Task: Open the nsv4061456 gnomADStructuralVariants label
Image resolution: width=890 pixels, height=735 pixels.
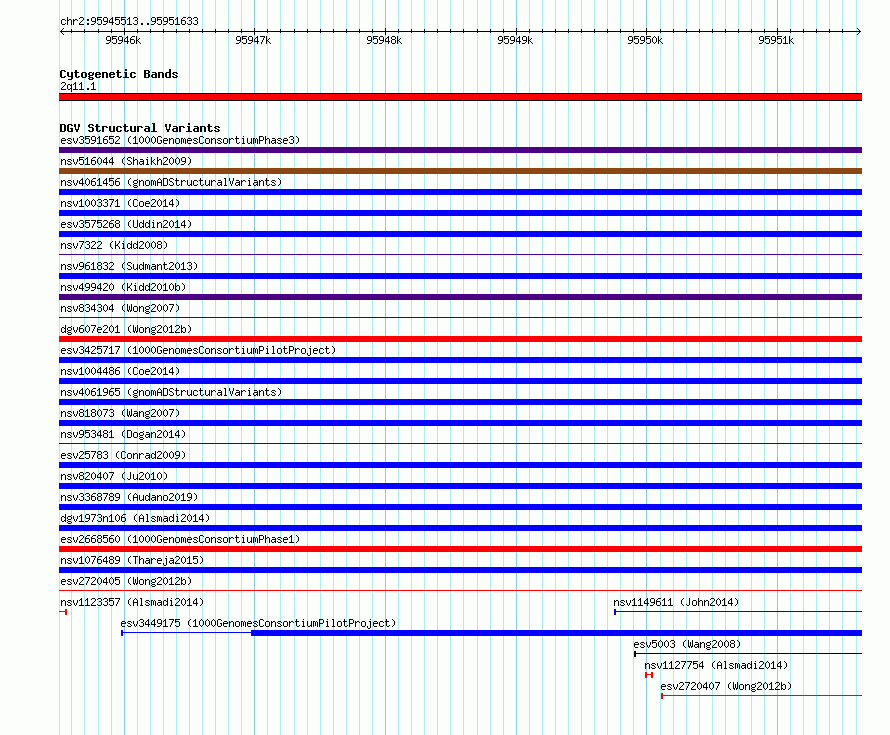Action: [x=171, y=182]
